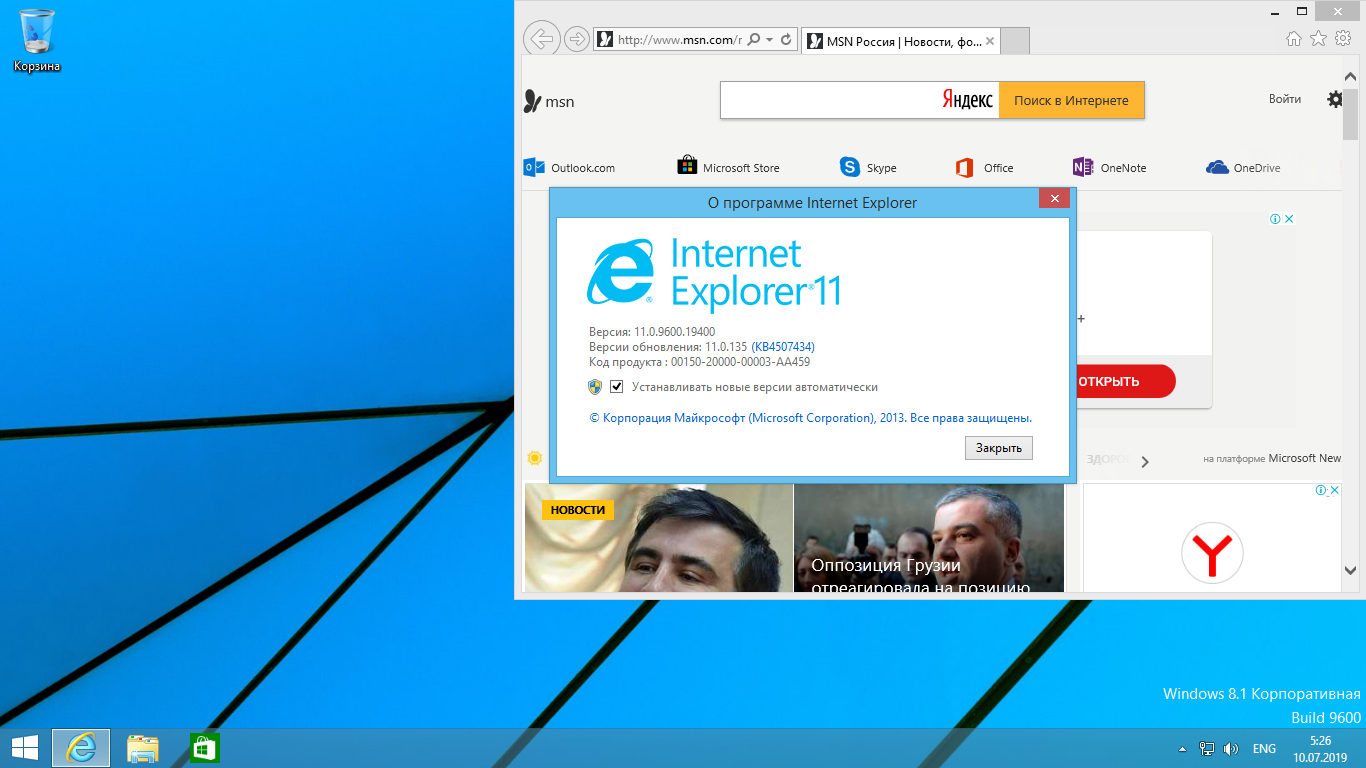Viewport: 1366px width, 768px height.
Task: Close the Yandex browser ad with X
Action: coord(1336,490)
